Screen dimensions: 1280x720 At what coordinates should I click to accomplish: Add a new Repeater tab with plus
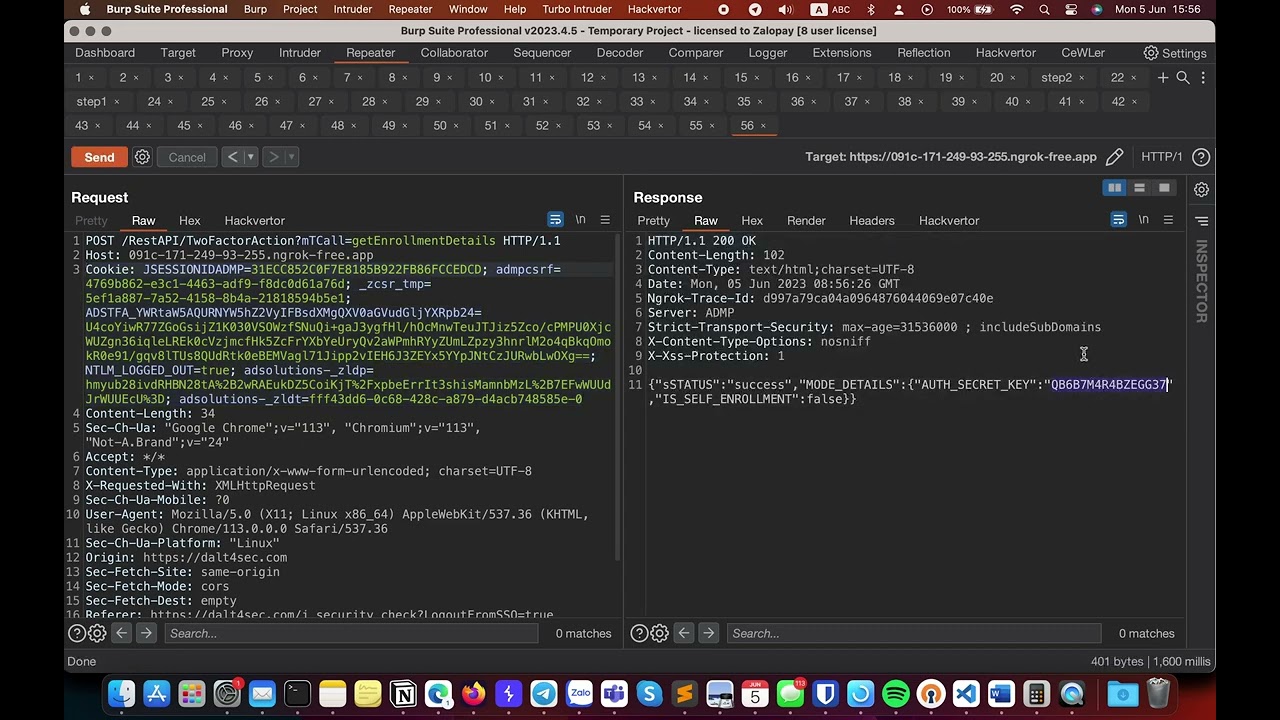[x=1163, y=77]
